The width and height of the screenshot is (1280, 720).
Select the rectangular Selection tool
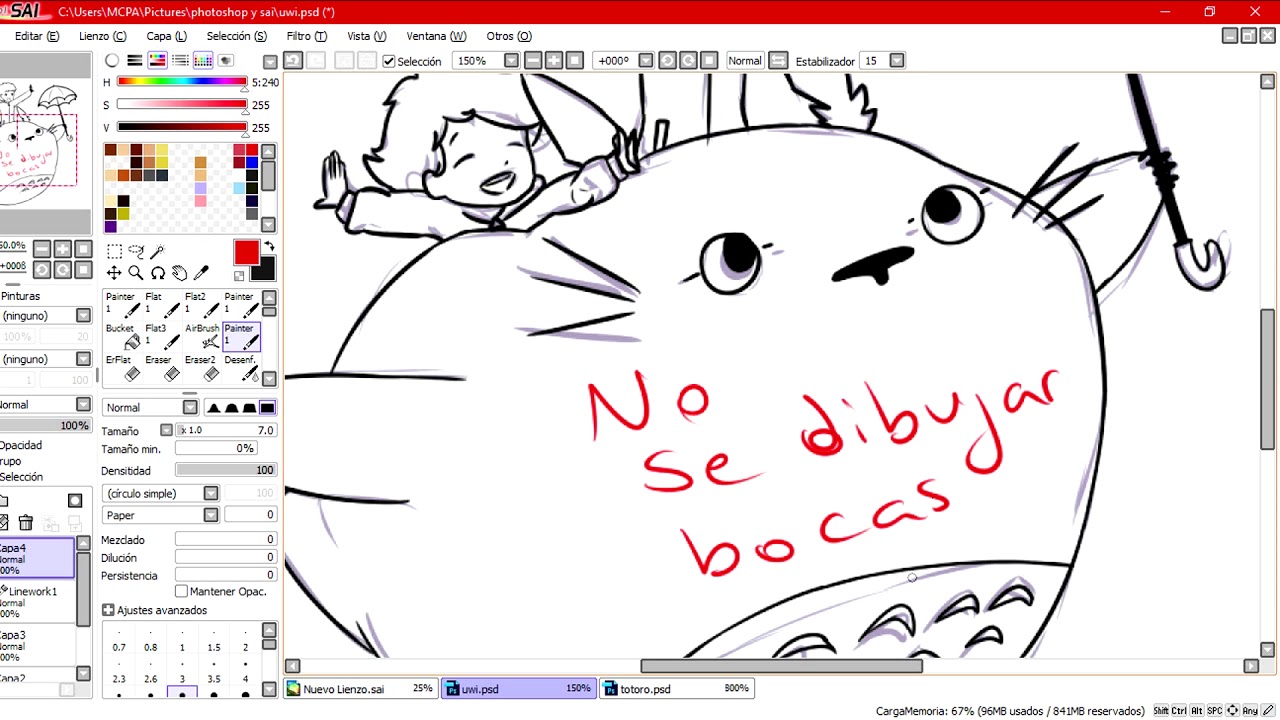point(115,252)
